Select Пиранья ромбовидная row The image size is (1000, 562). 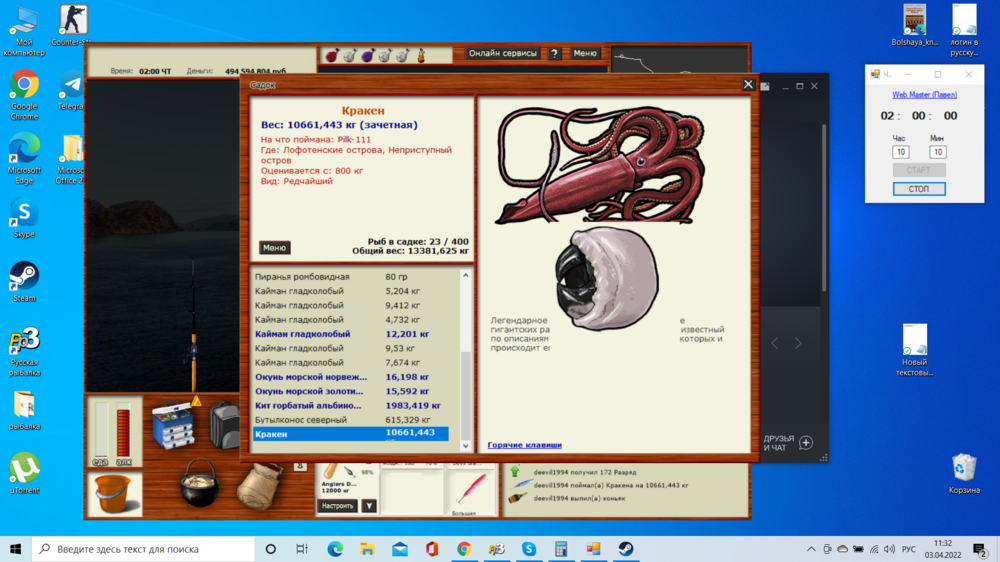click(x=351, y=277)
